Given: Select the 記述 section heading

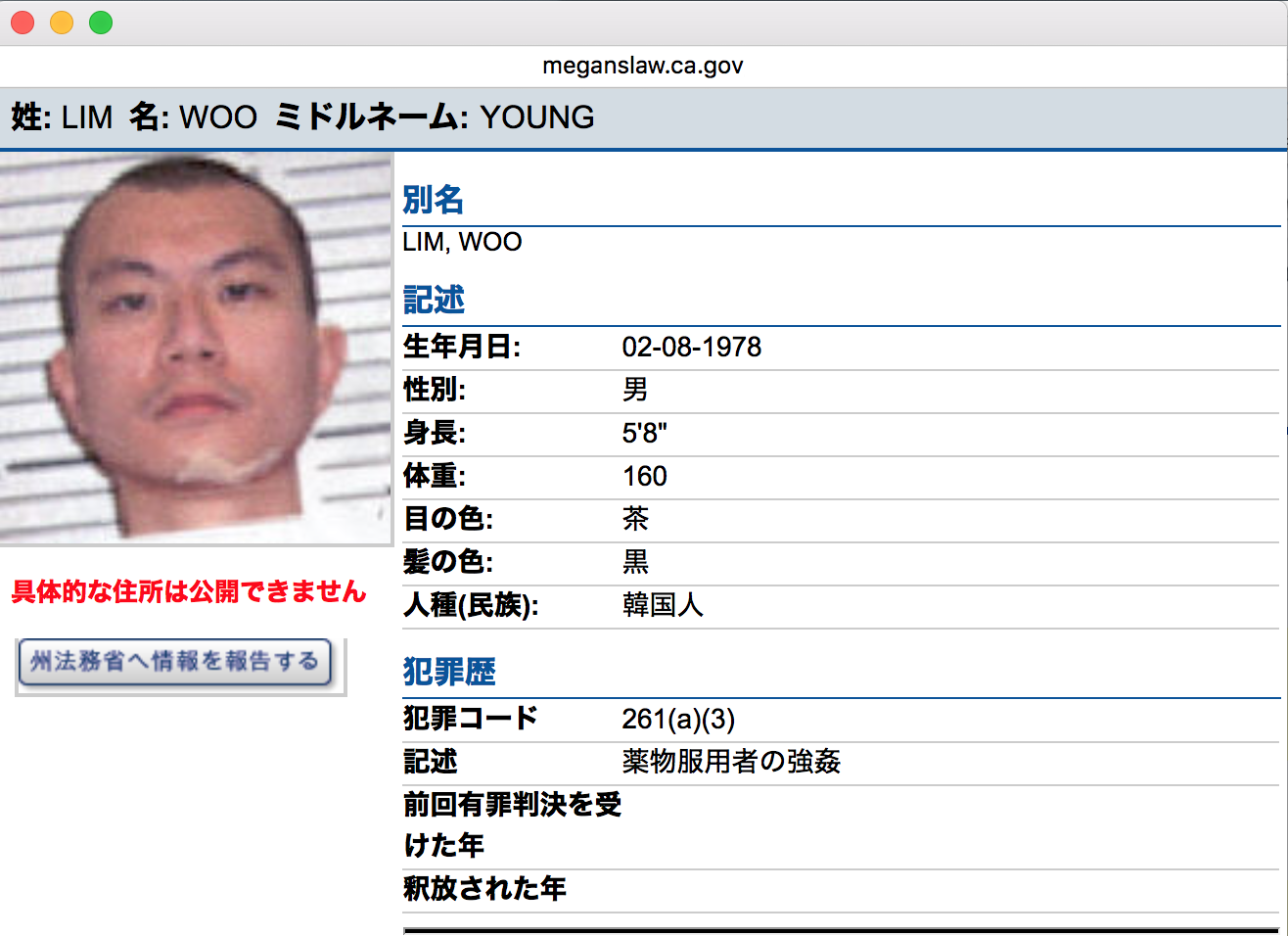Looking at the screenshot, I should point(434,300).
